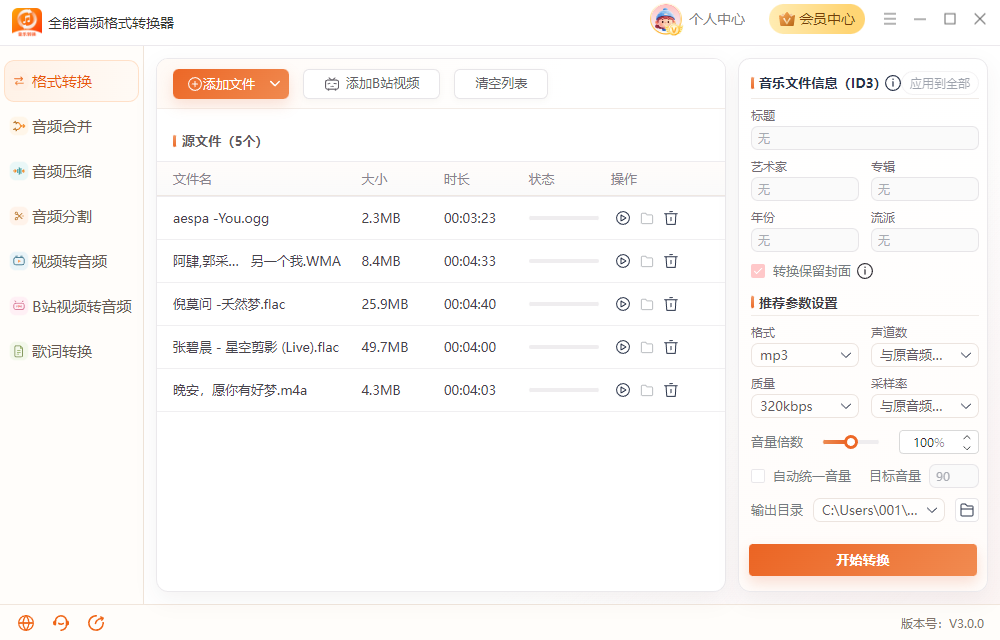This screenshot has width=1000, height=640.
Task: Switch to 音频压缩 tab
Action: pyautogui.click(x=71, y=171)
